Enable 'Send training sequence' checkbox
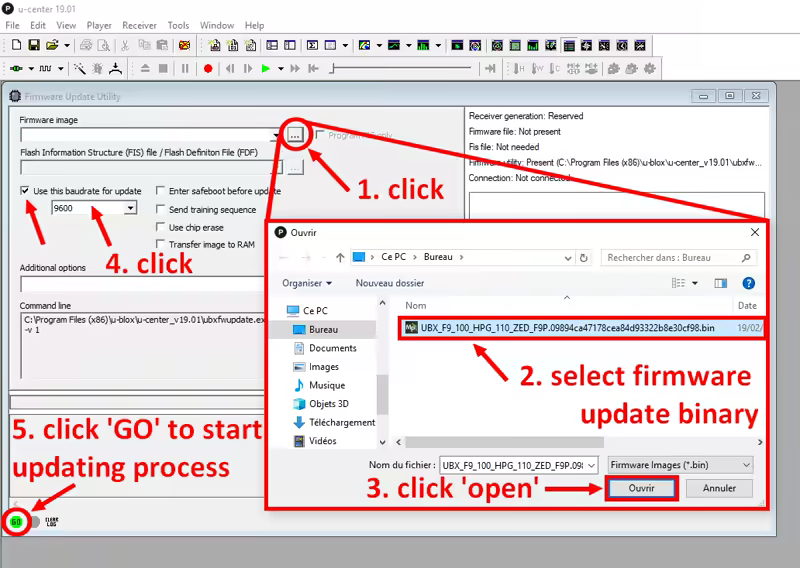 pos(161,209)
